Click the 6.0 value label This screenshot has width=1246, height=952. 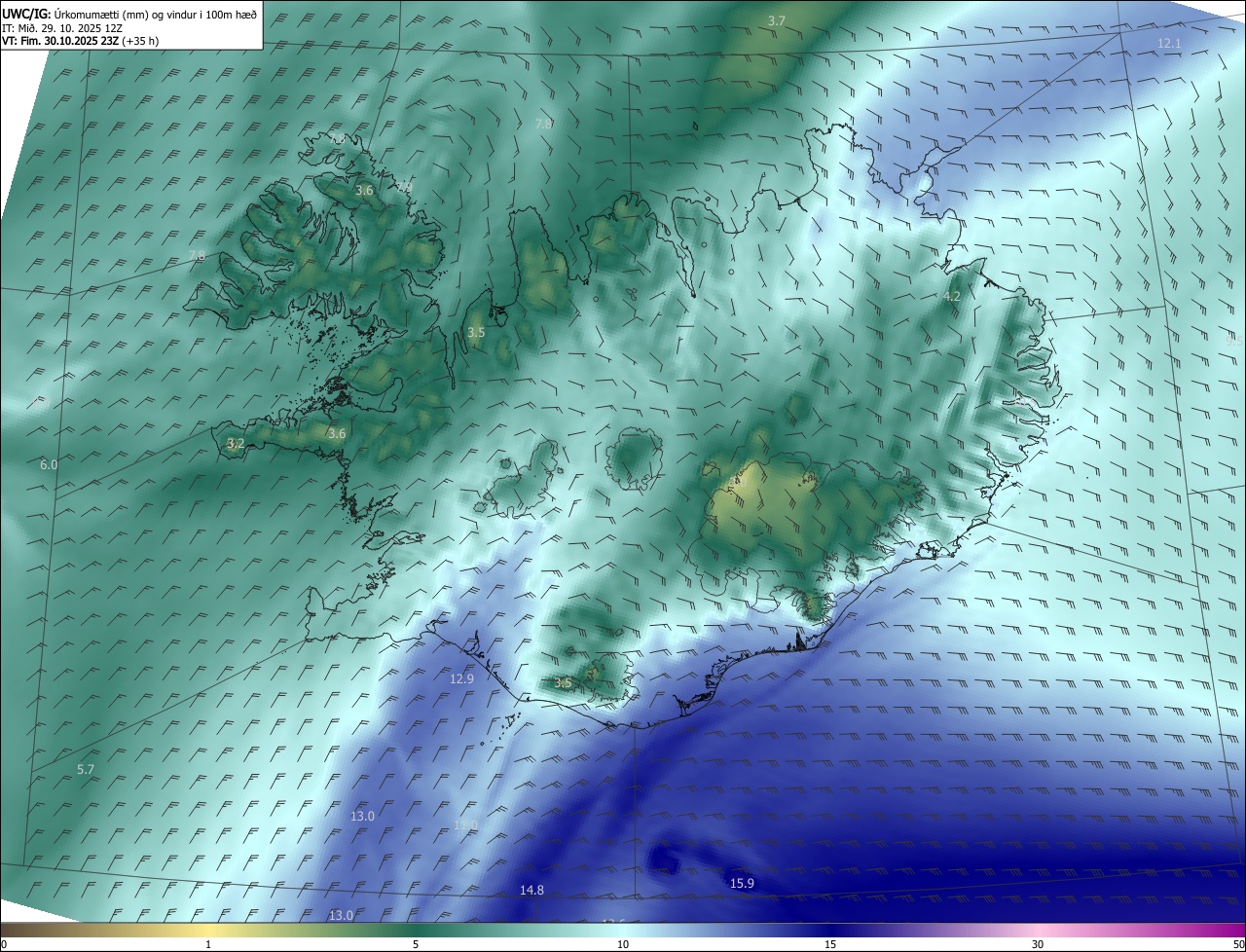(49, 465)
